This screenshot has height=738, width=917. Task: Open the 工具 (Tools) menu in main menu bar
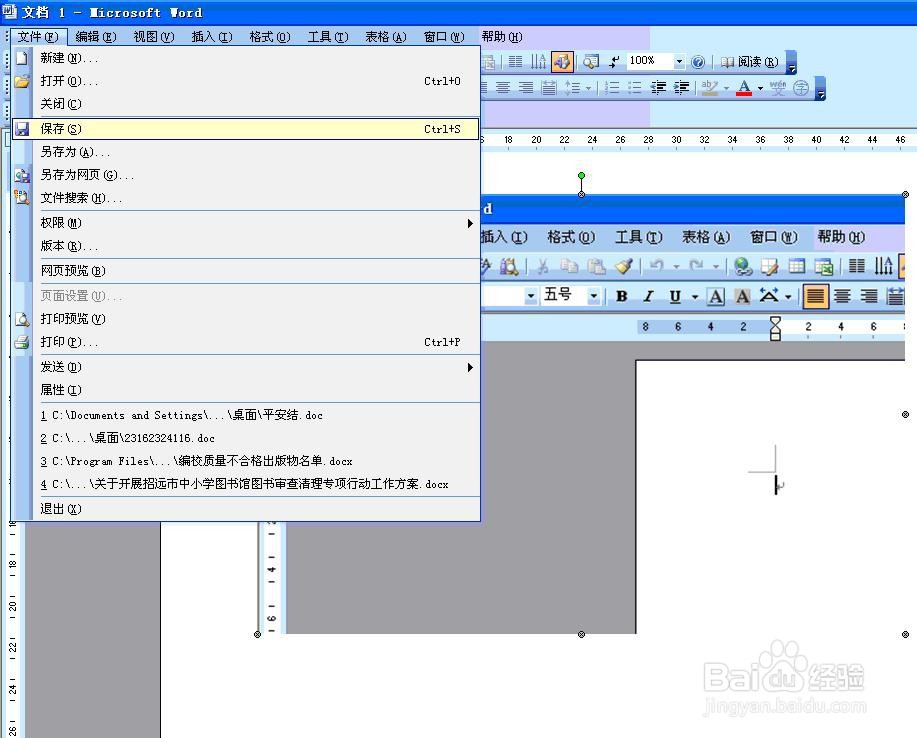point(328,37)
